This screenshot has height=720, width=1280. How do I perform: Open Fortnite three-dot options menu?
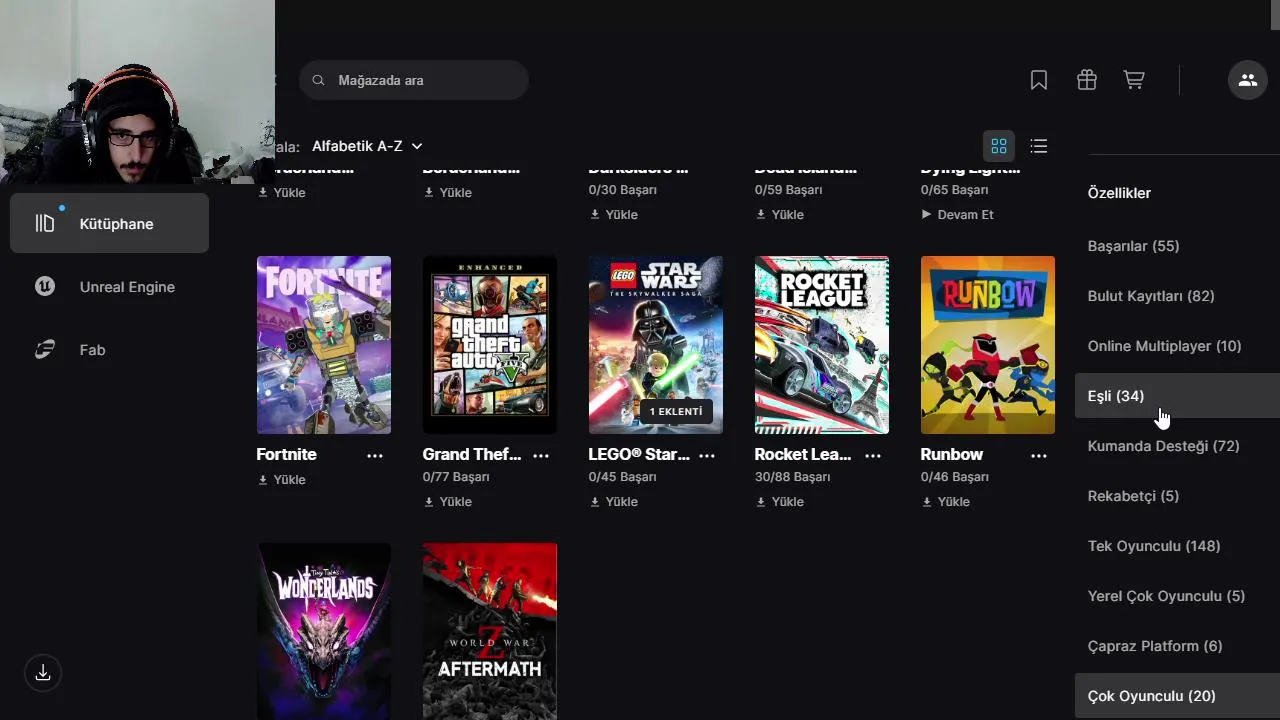375,455
